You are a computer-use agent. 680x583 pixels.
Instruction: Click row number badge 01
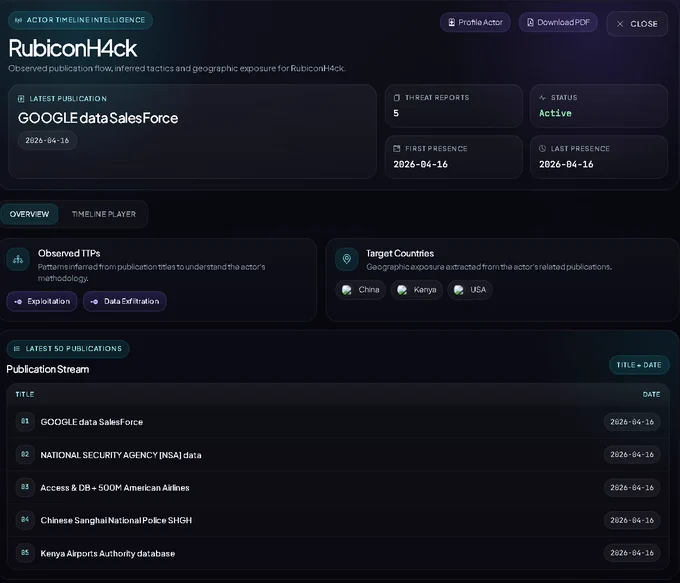pyautogui.click(x=25, y=421)
